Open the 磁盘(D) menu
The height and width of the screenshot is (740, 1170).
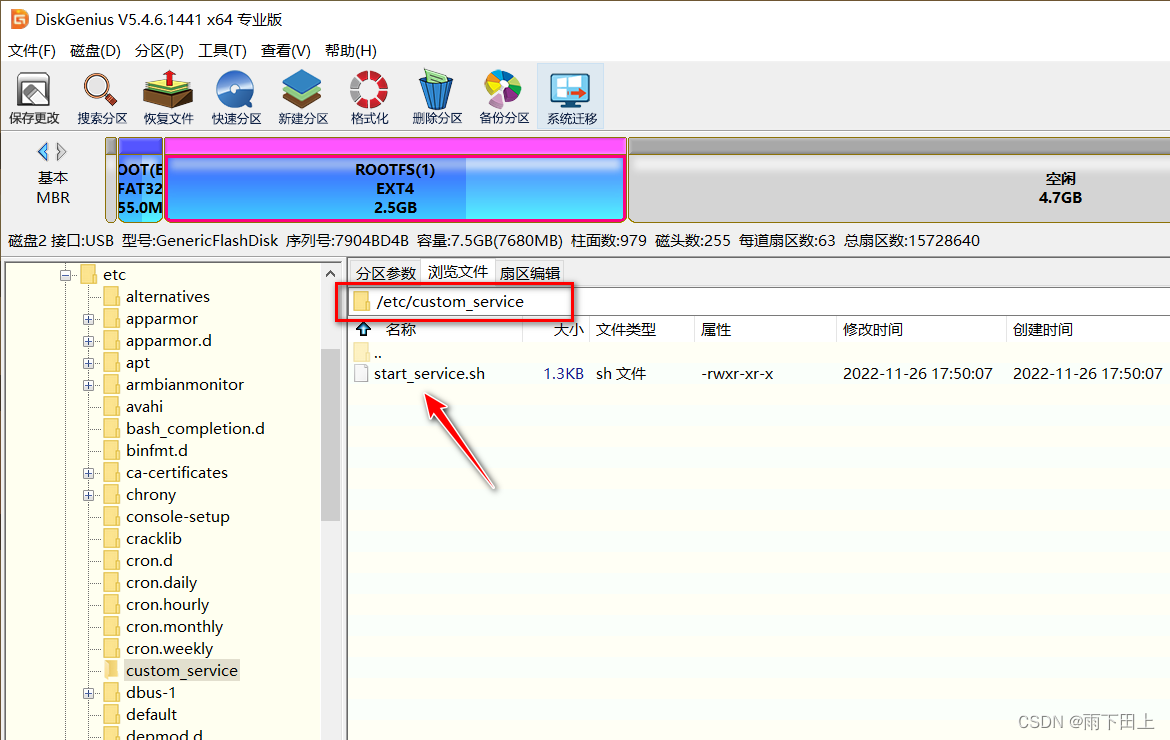(x=96, y=51)
